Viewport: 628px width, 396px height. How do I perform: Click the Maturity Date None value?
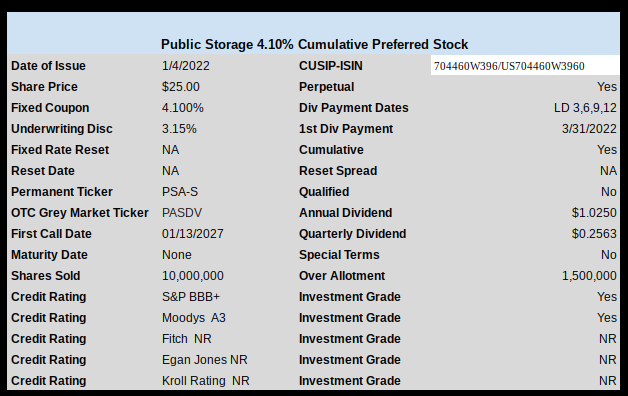point(177,255)
